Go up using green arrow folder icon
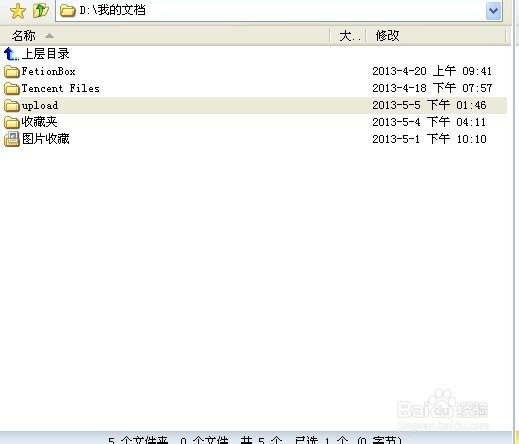Screen dimensions: 519x444 click(x=41, y=10)
